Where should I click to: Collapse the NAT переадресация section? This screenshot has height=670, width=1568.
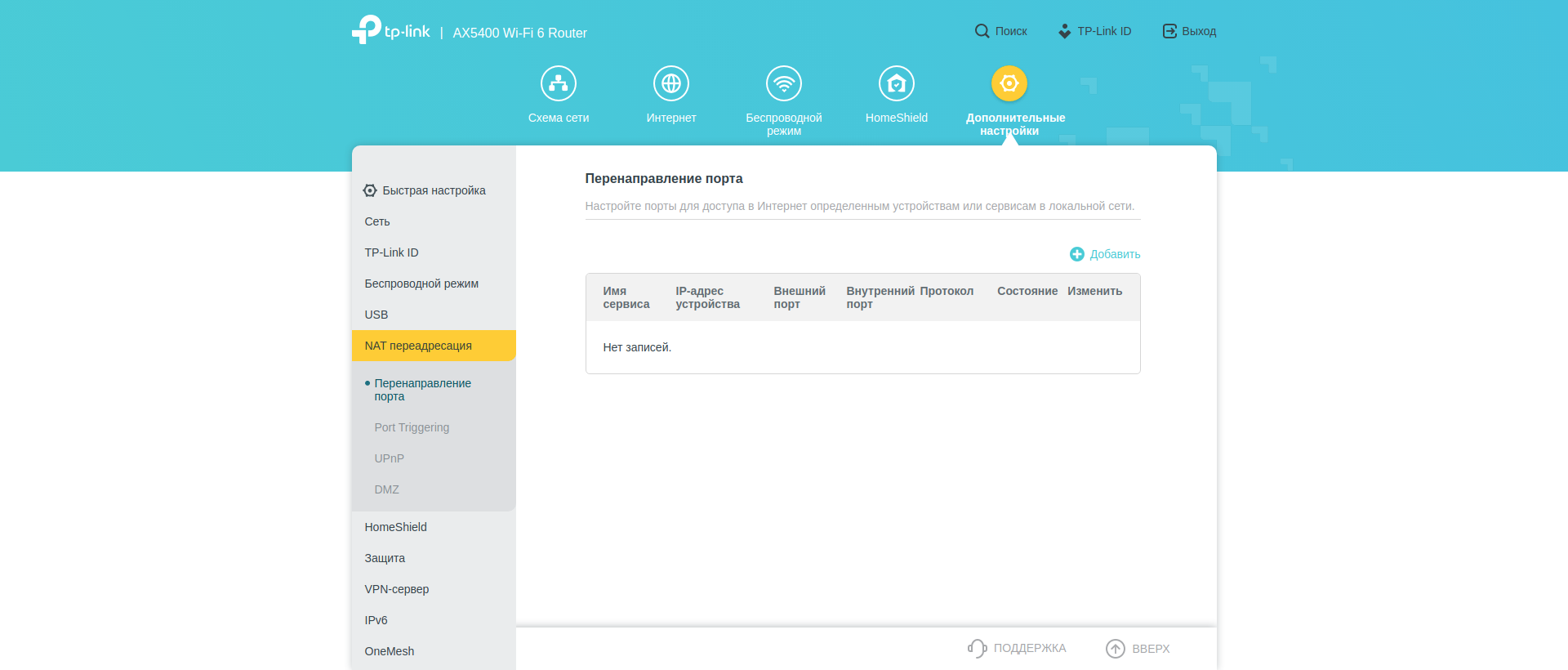click(418, 346)
